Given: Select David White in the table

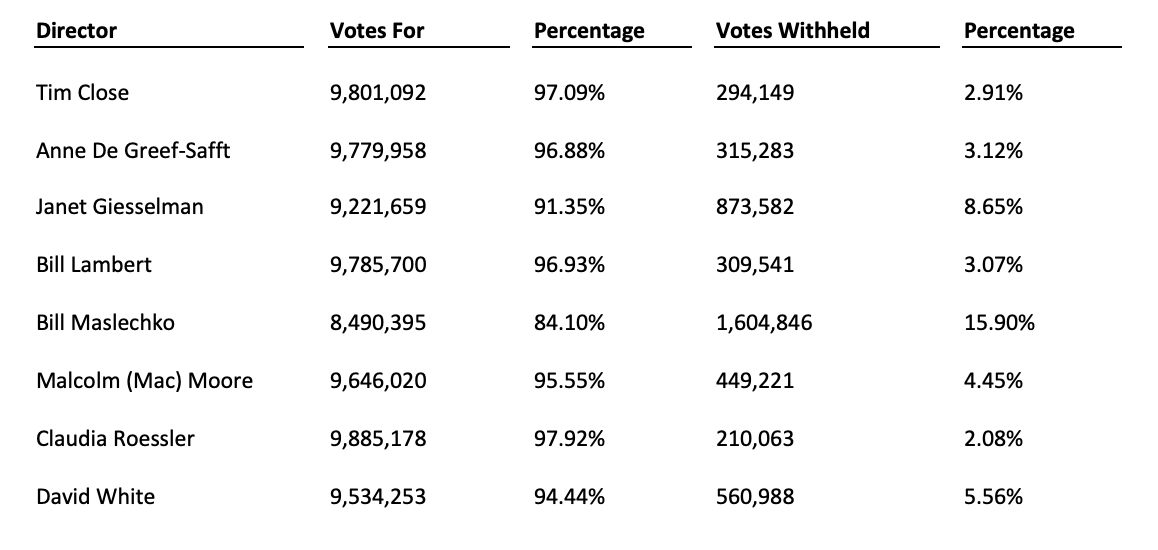Looking at the screenshot, I should click(95, 496).
